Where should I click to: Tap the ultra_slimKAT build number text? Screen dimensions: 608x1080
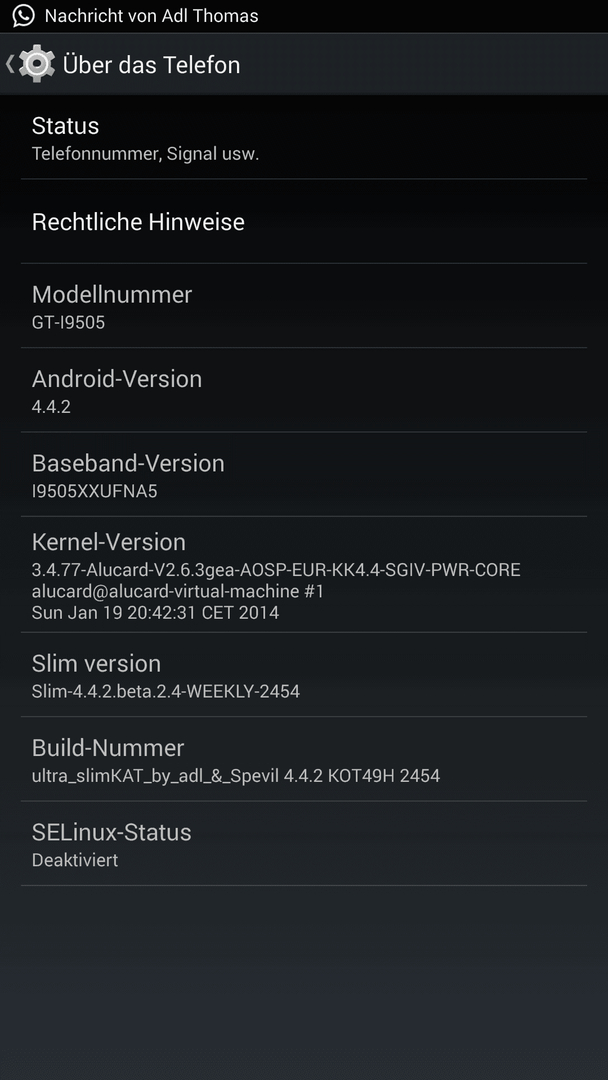[x=235, y=776]
